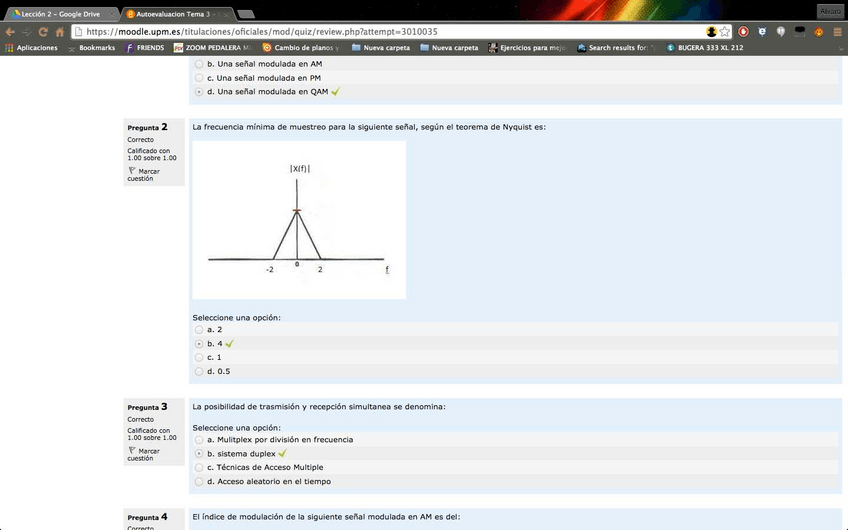The height and width of the screenshot is (530, 848).
Task: Click the orange extension icon near menu
Action: [819, 32]
